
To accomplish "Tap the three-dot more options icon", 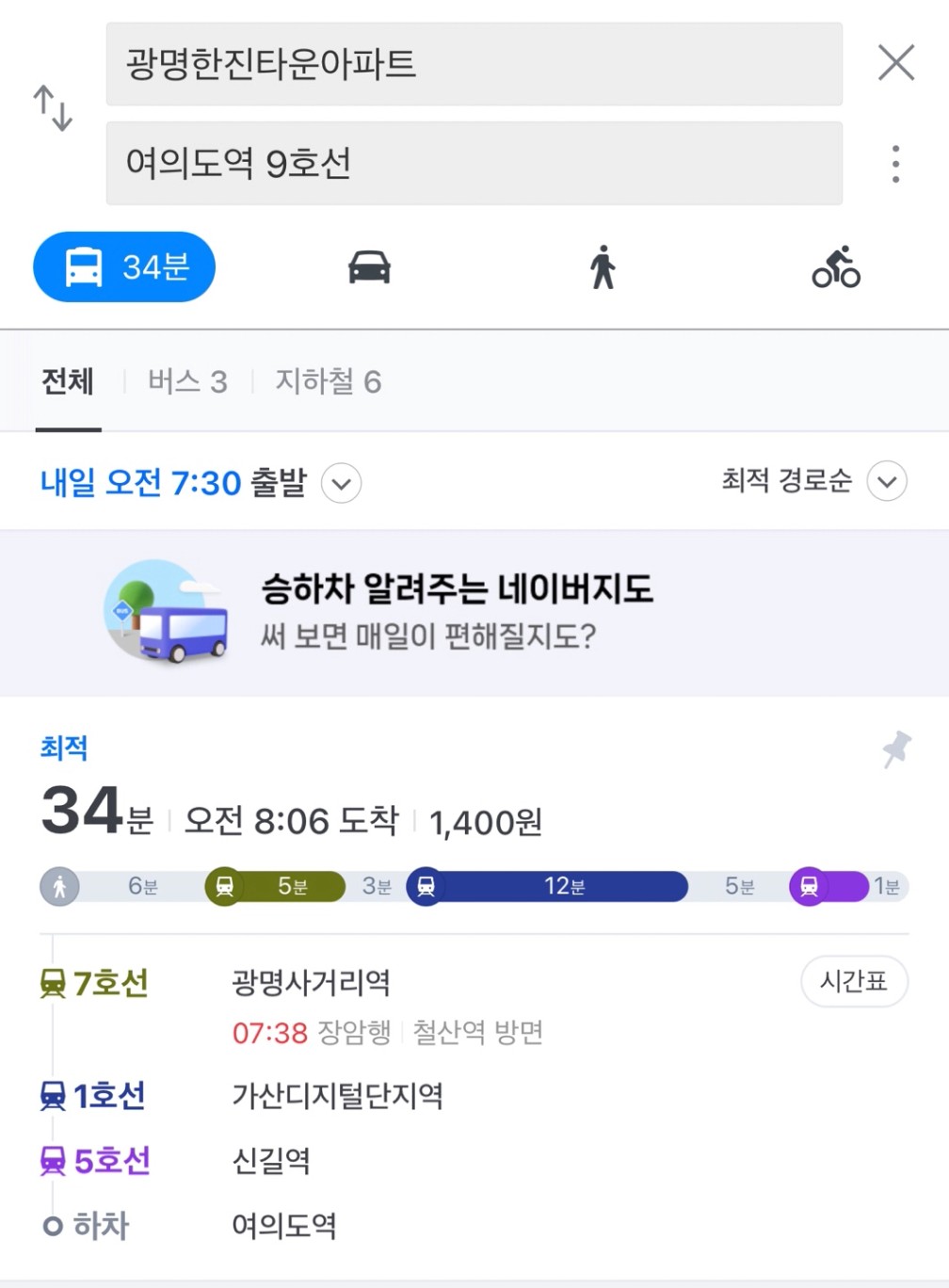I will (x=895, y=164).
